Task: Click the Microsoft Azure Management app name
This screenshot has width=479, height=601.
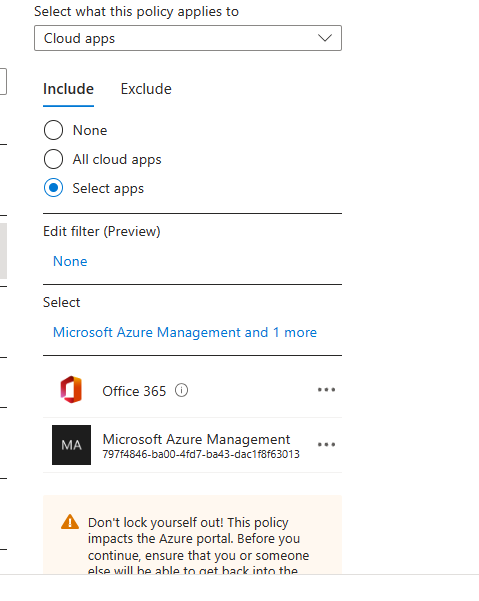Action: pyautogui.click(x=196, y=439)
